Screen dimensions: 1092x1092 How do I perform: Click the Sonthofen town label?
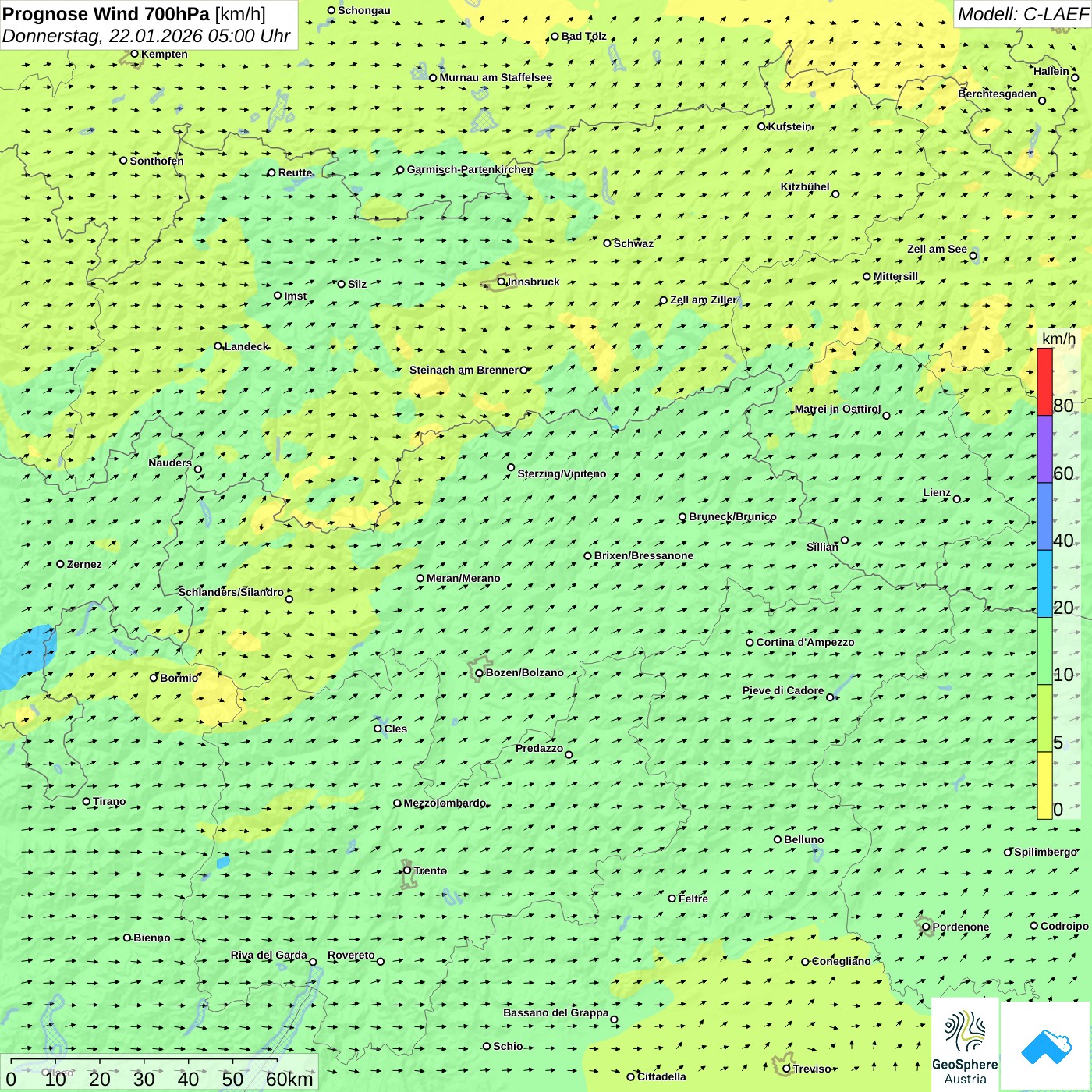tap(157, 161)
